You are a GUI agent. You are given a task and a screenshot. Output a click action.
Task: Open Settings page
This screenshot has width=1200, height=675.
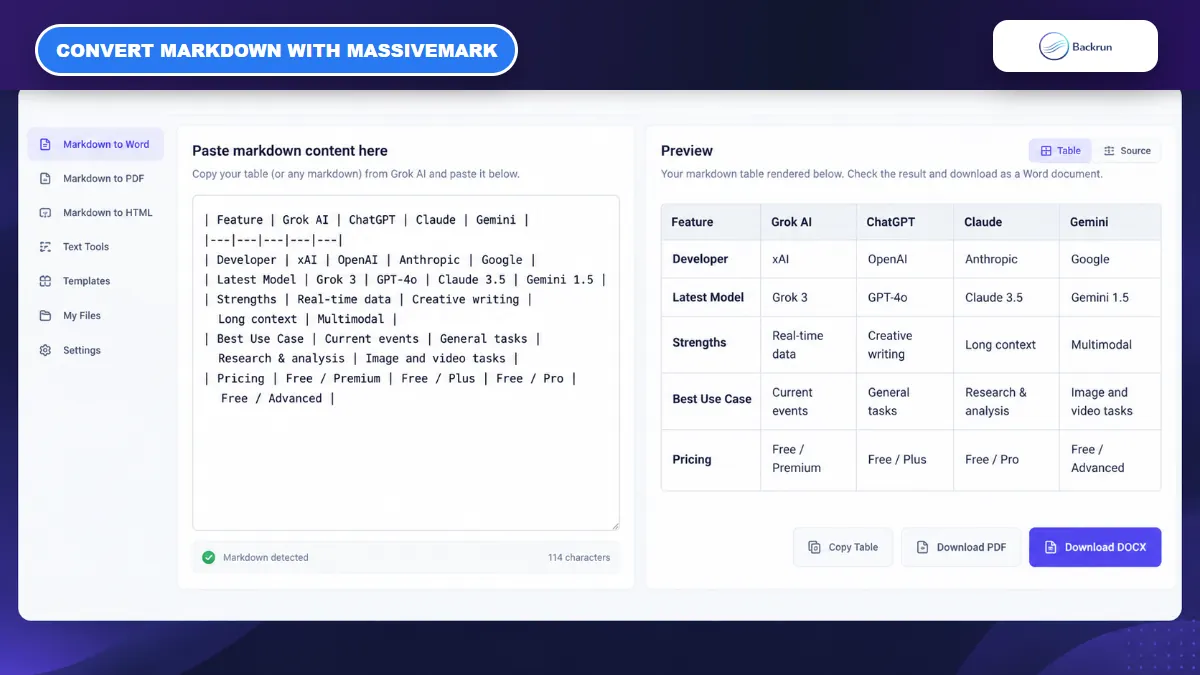96,350
